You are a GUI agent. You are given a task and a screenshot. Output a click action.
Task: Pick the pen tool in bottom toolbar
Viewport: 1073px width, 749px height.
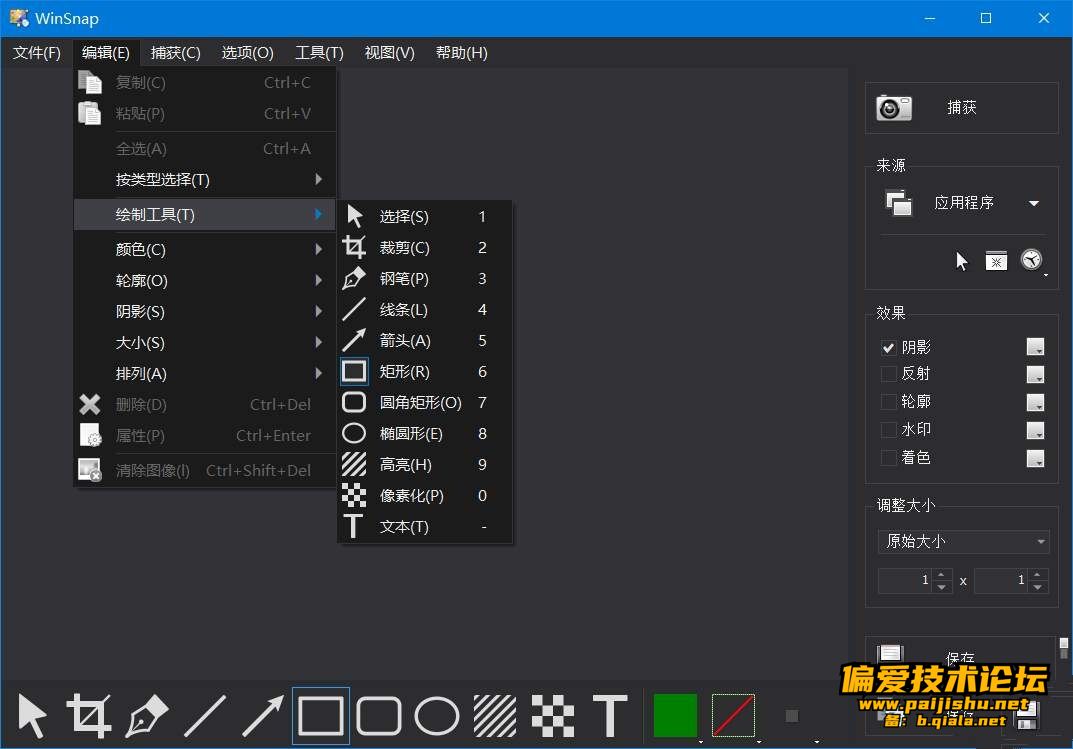tap(146, 715)
